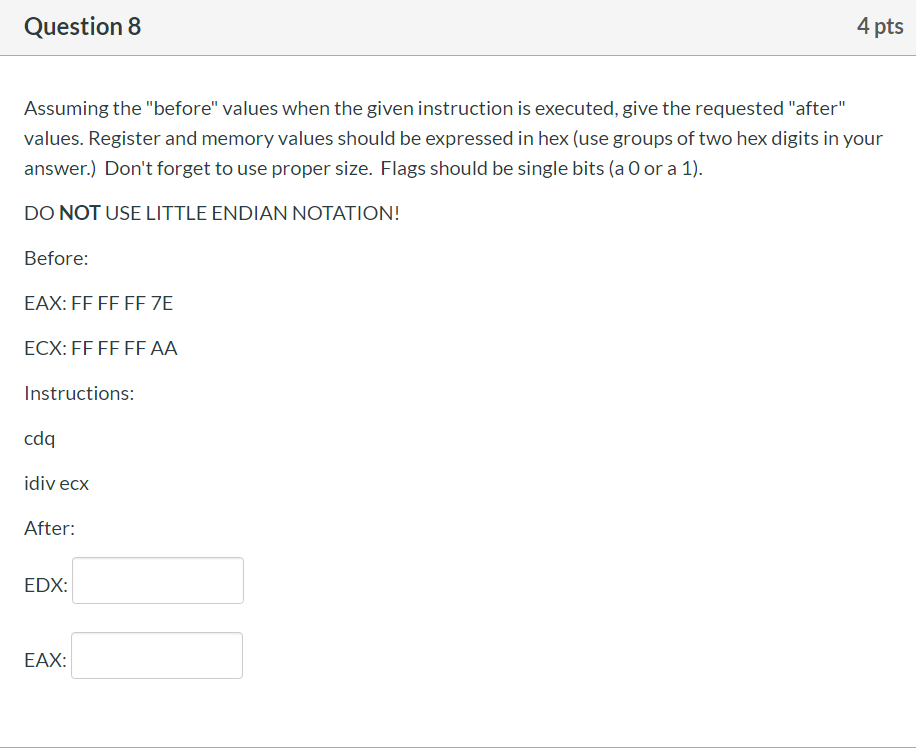Click the LITTLE ENDIAN warning text
916x756 pixels.
pyautogui.click(x=212, y=212)
